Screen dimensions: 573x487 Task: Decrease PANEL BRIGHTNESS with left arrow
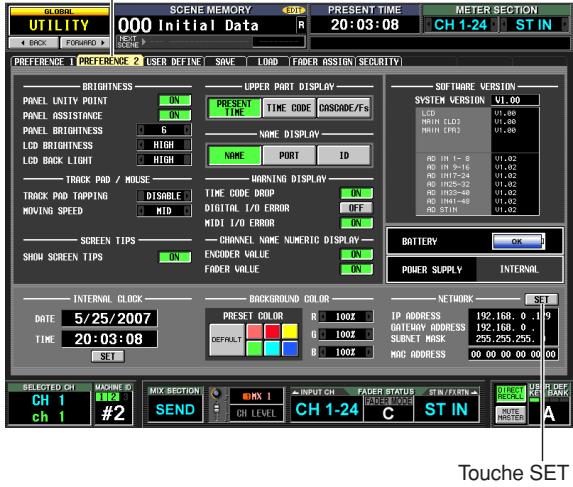pos(141,130)
